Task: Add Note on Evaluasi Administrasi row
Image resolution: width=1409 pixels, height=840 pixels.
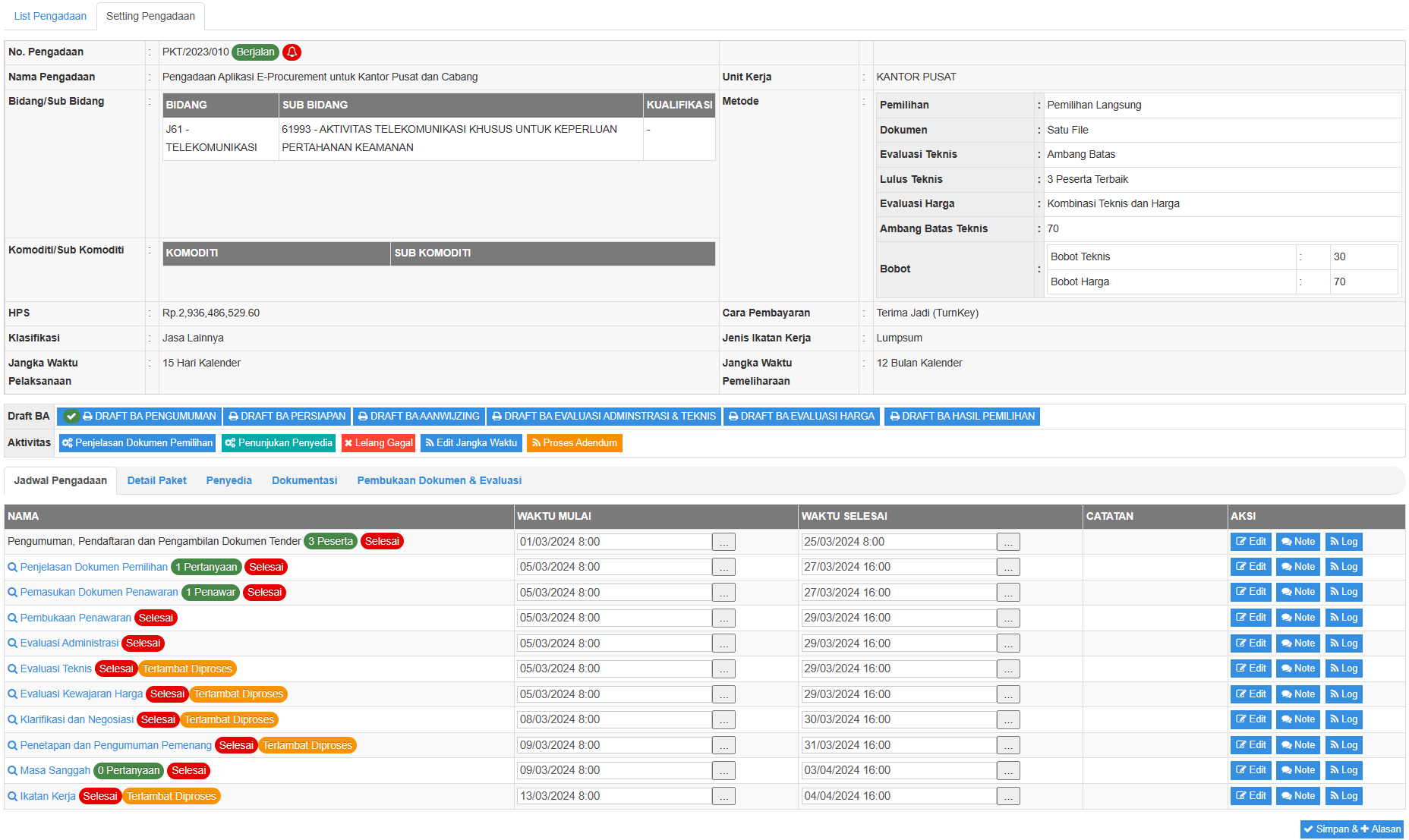Action: click(x=1297, y=643)
